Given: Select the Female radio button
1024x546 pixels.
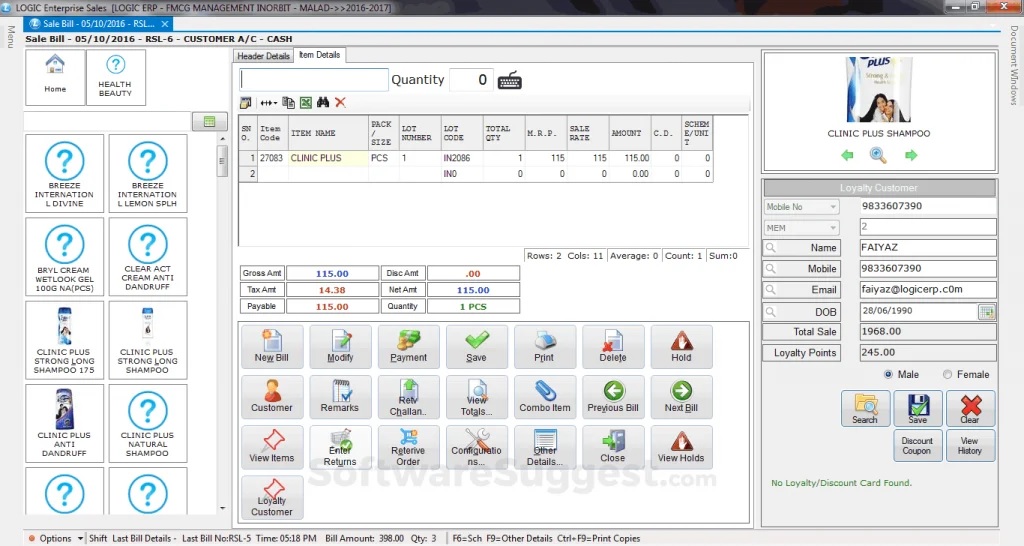Looking at the screenshot, I should (947, 374).
